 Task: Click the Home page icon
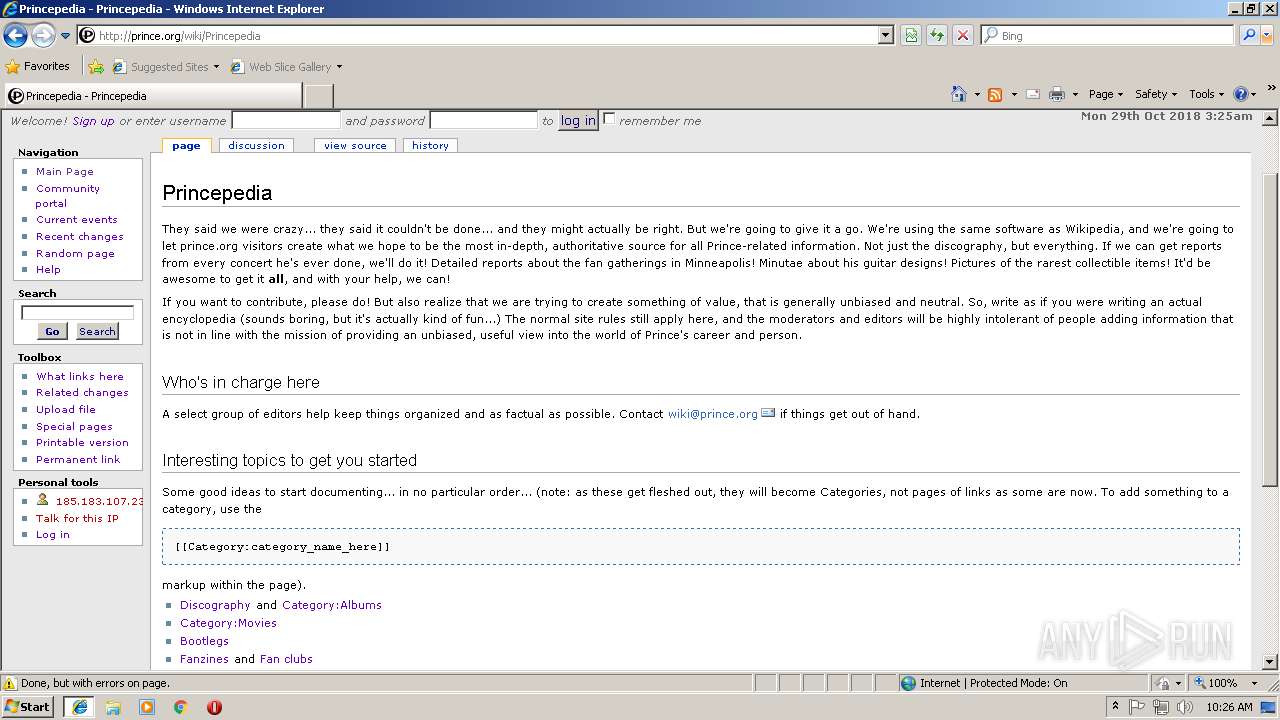[959, 94]
